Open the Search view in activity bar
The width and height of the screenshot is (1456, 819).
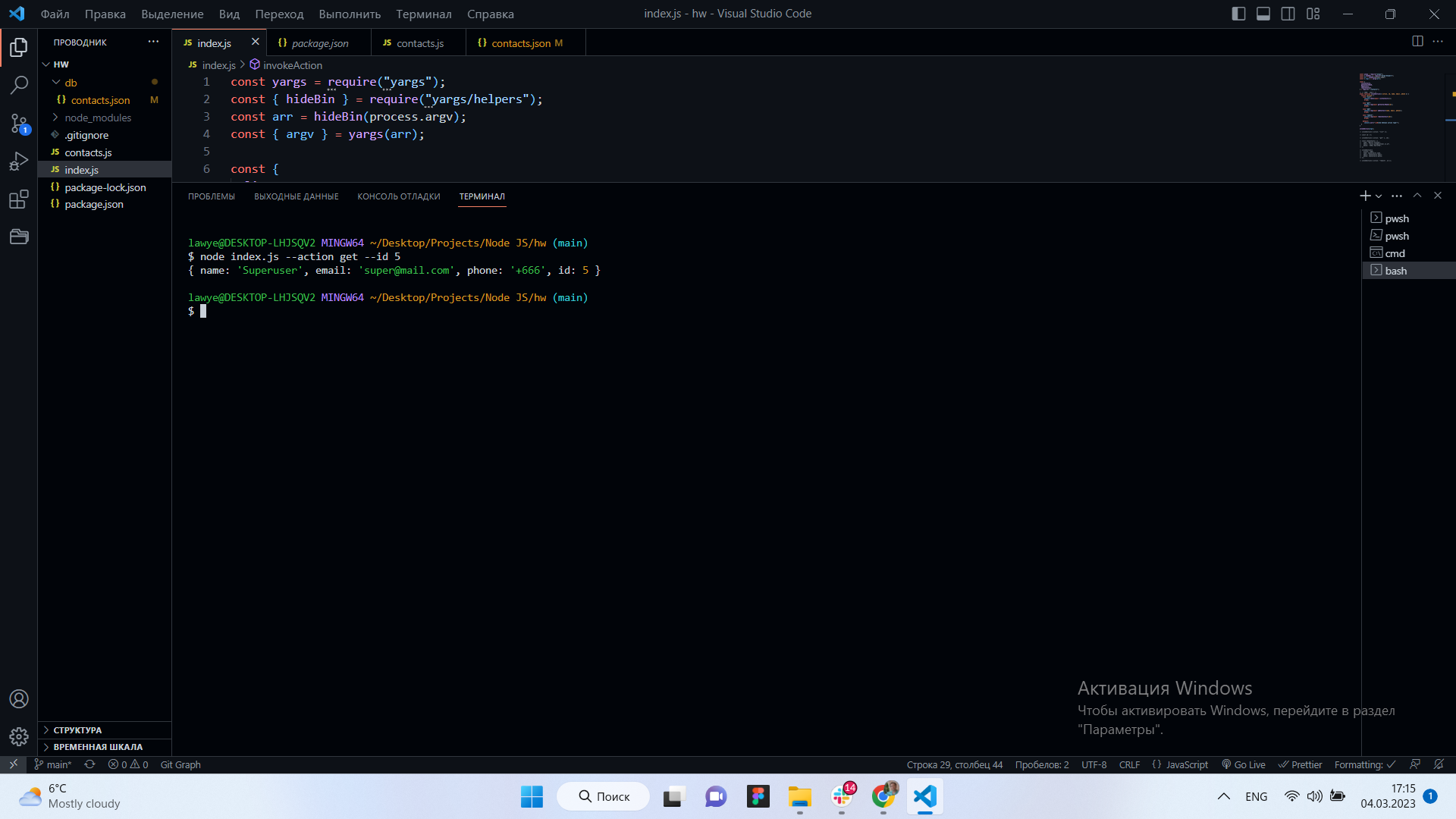click(19, 85)
